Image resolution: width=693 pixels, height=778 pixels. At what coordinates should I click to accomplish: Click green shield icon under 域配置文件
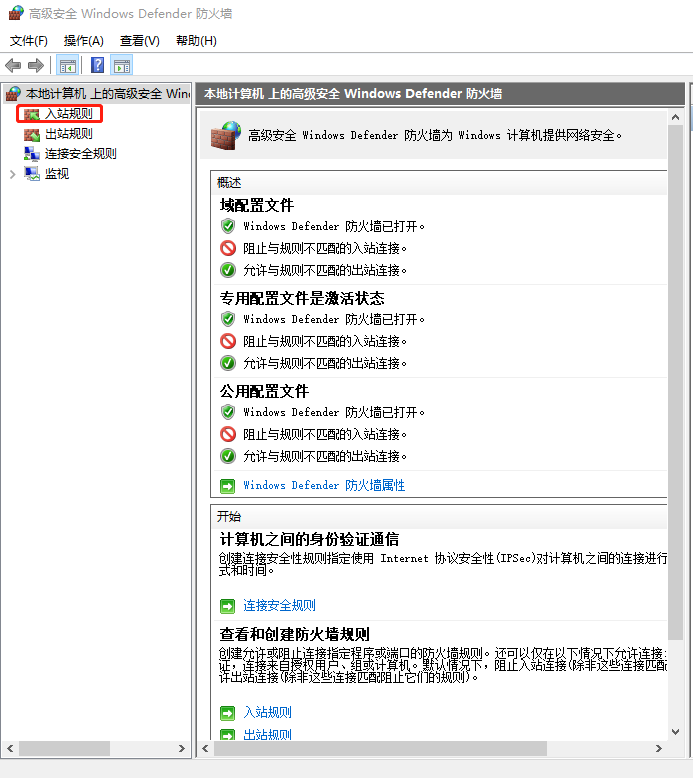228,226
